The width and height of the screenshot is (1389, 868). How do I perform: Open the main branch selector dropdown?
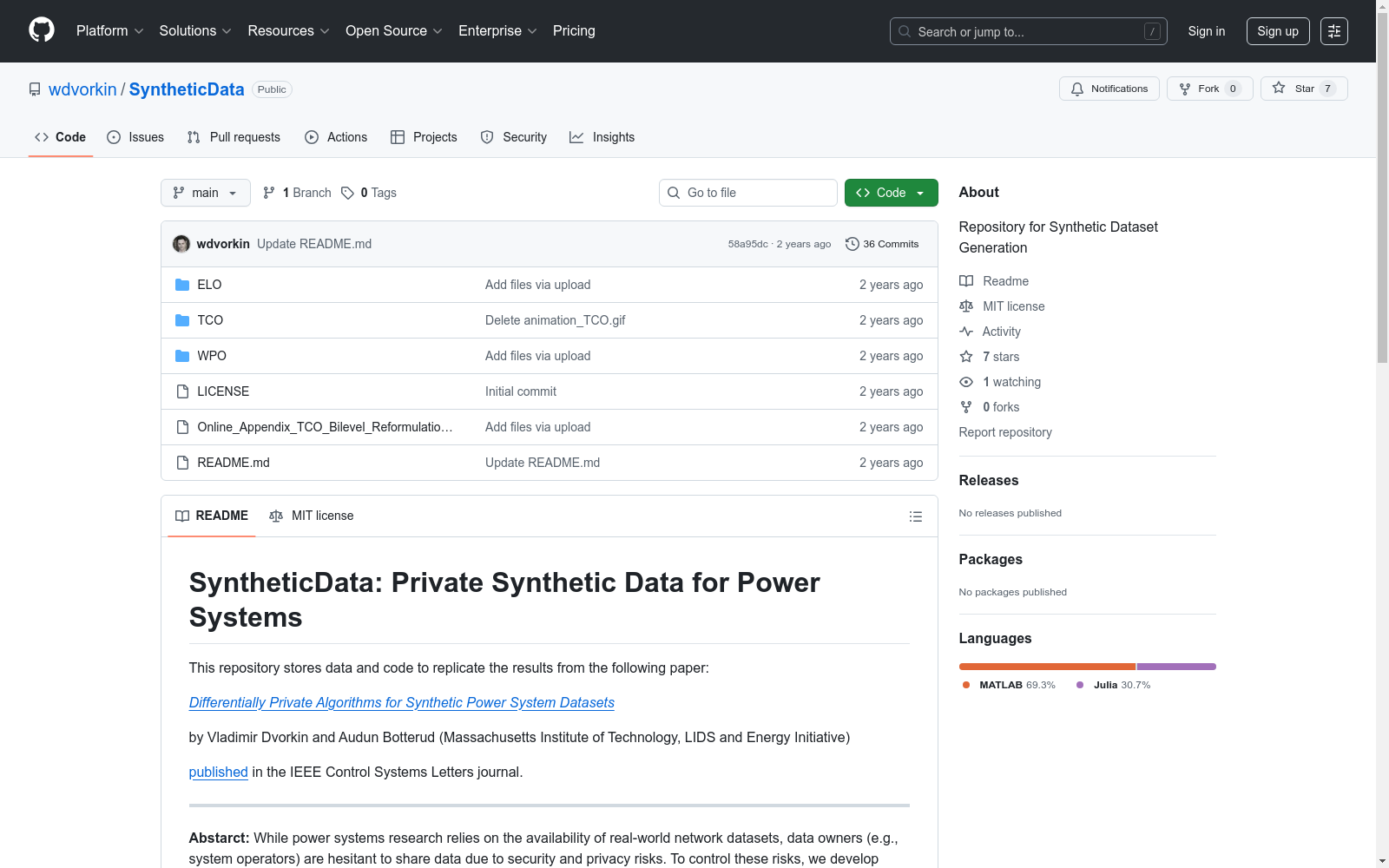coord(206,193)
